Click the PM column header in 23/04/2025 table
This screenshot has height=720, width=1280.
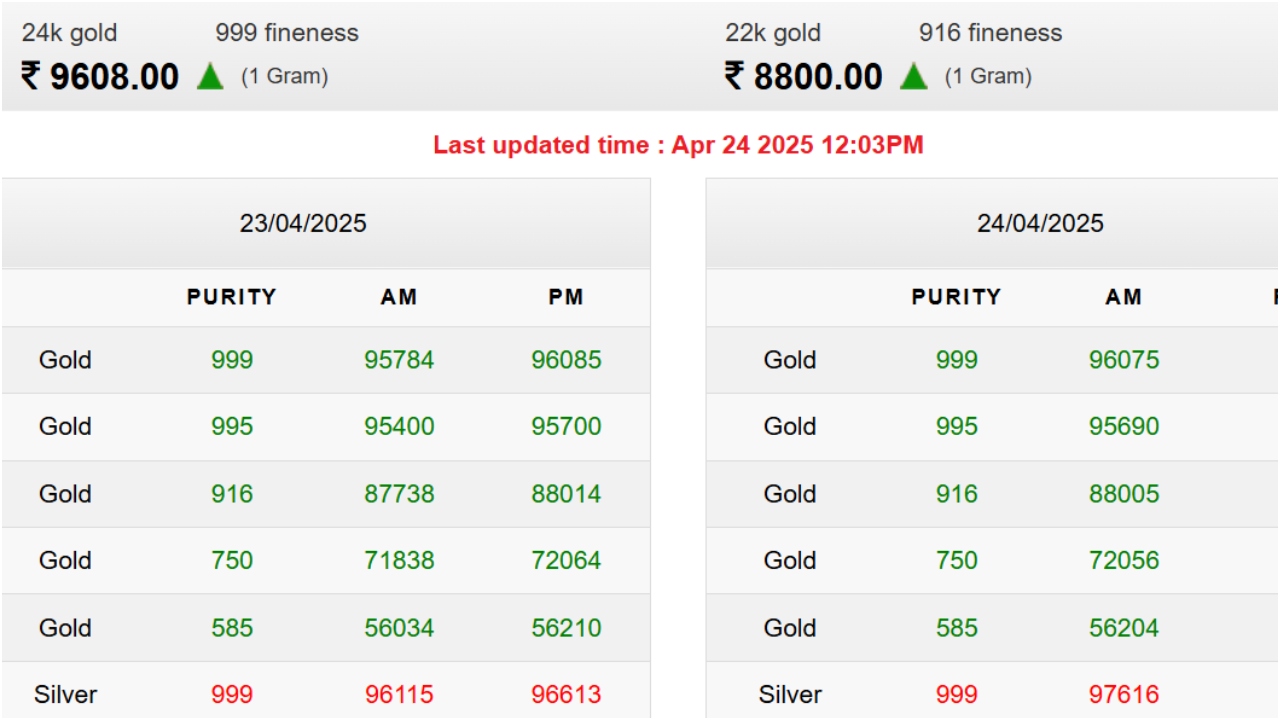[566, 297]
